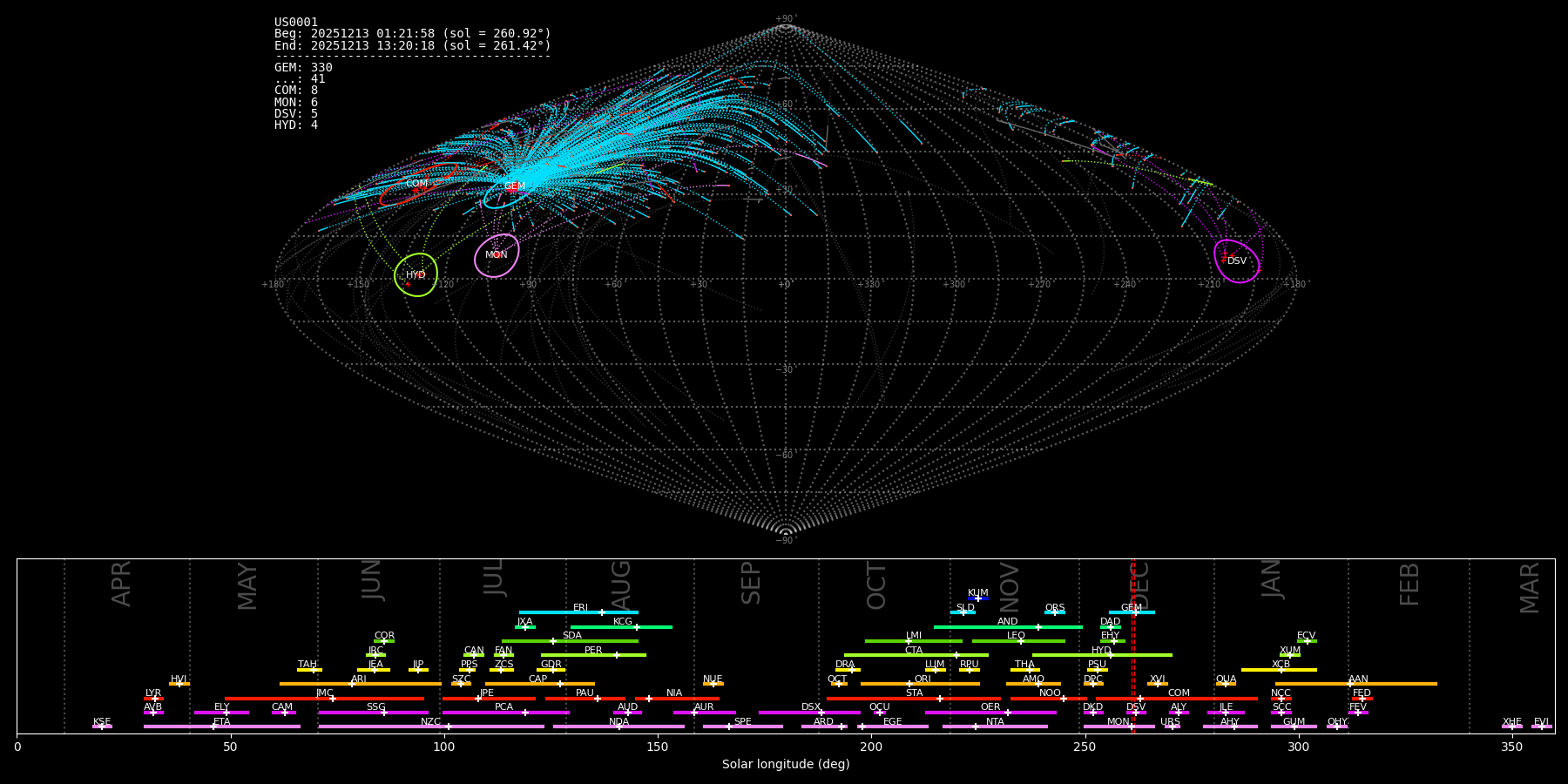
Task: Click the red STA shower bar
Action: click(914, 698)
